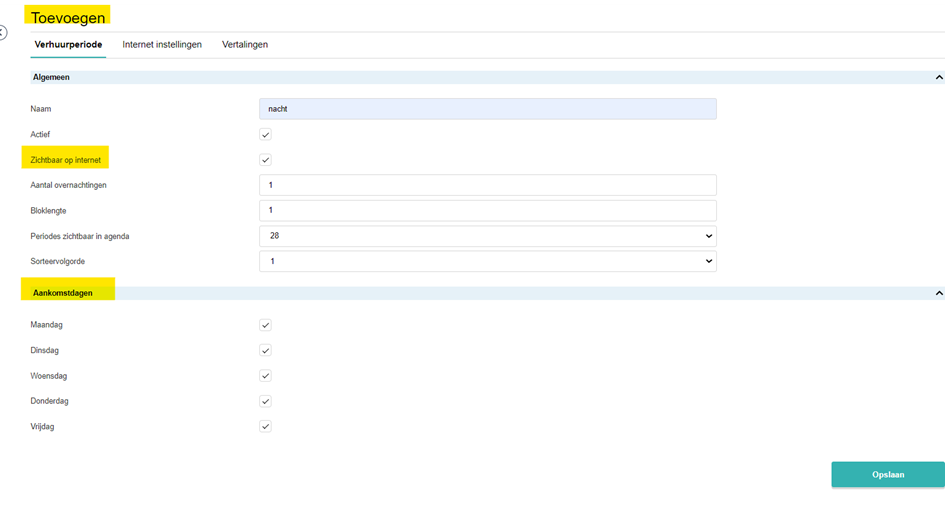Screen dimensions: 945x525
Task: Uncheck the Actief checkbox
Action: point(265,134)
